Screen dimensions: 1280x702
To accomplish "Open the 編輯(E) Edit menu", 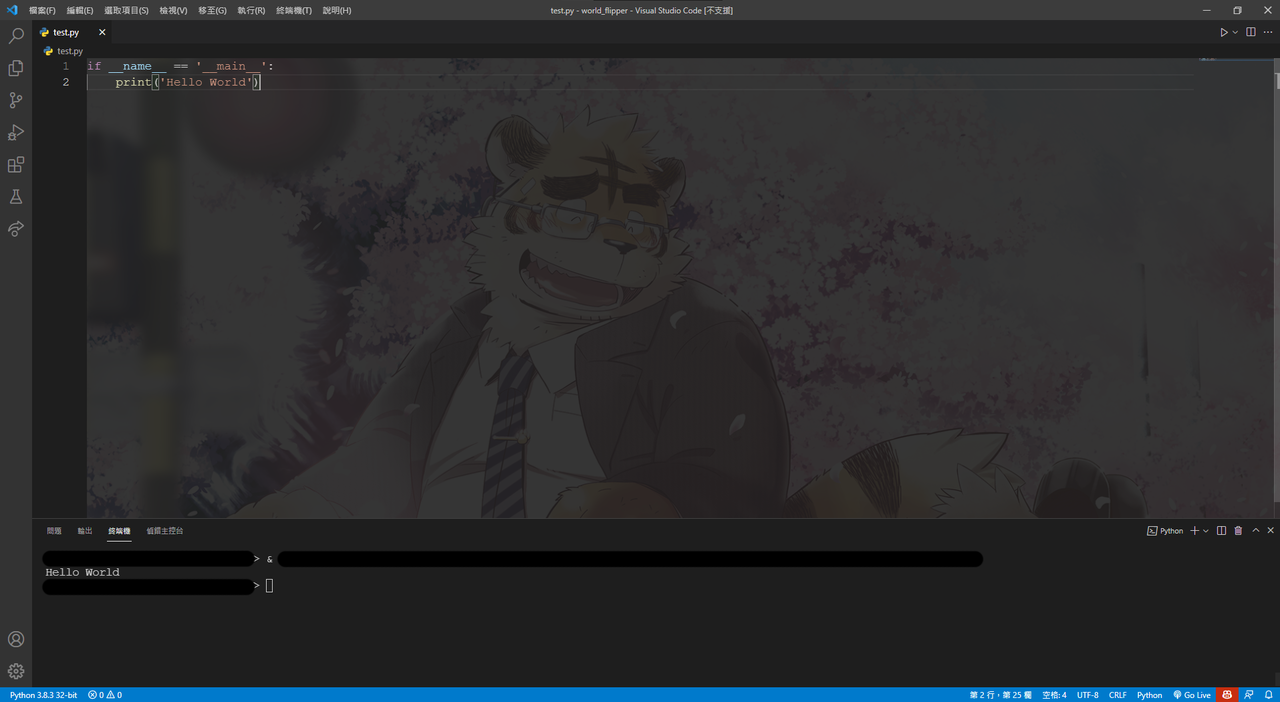I will tap(80, 10).
